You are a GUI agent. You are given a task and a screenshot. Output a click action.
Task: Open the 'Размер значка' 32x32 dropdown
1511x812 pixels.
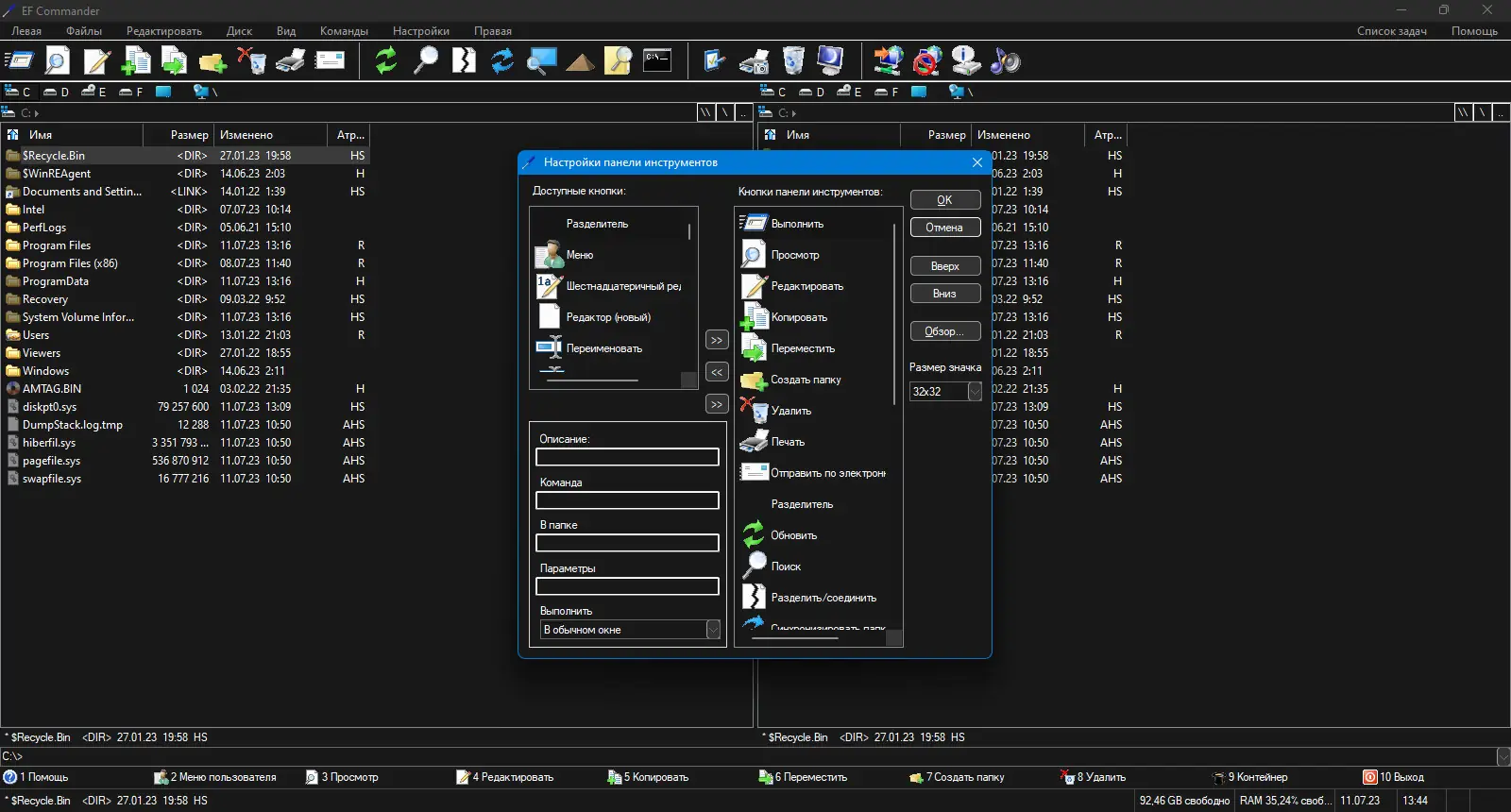pos(975,392)
